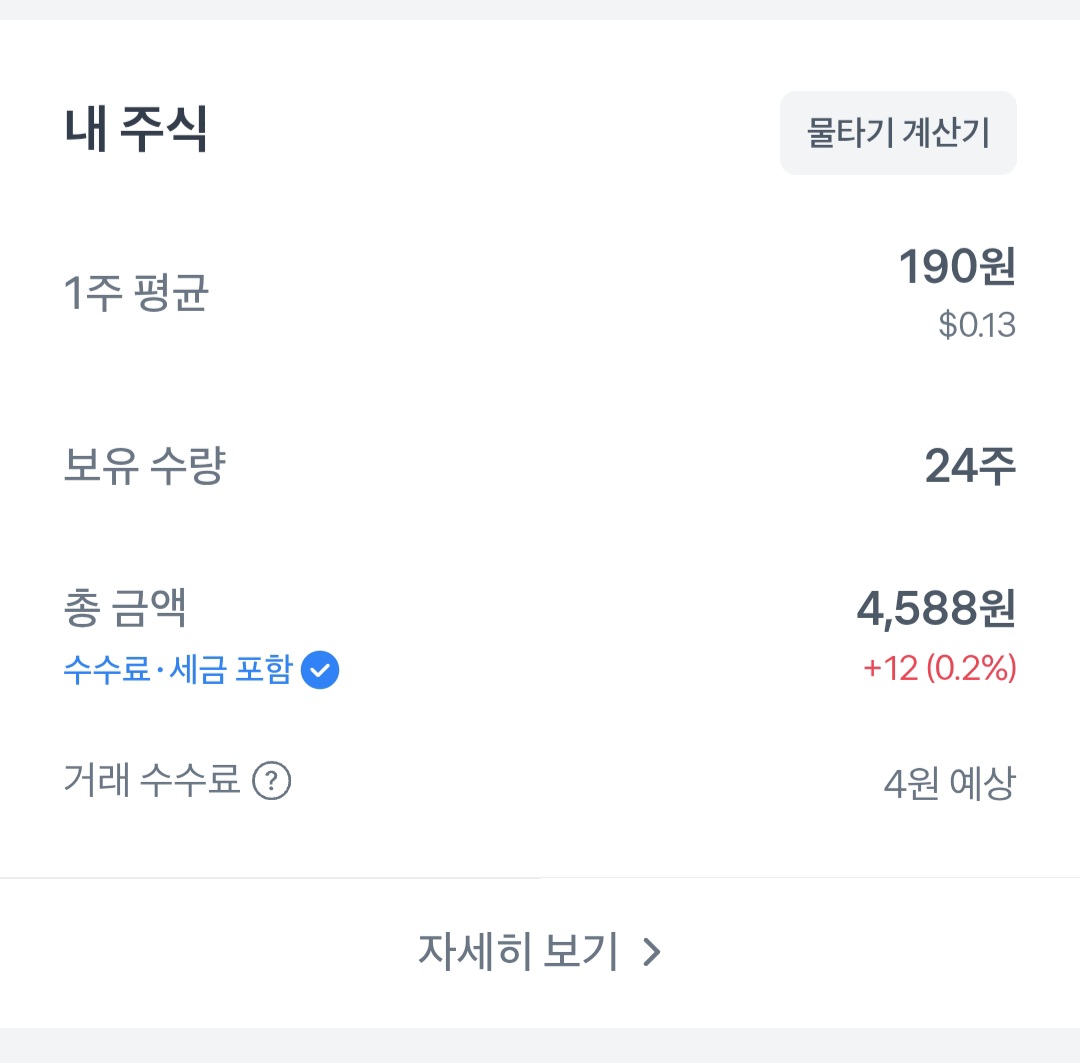Click the 1주 평균 label

(136, 292)
